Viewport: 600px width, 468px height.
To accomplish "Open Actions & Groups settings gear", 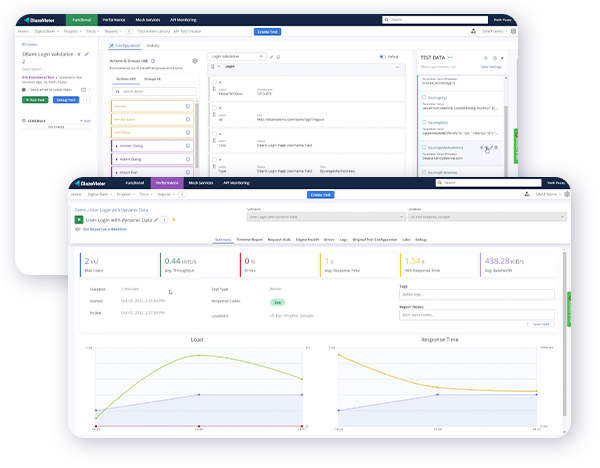I will (195, 61).
